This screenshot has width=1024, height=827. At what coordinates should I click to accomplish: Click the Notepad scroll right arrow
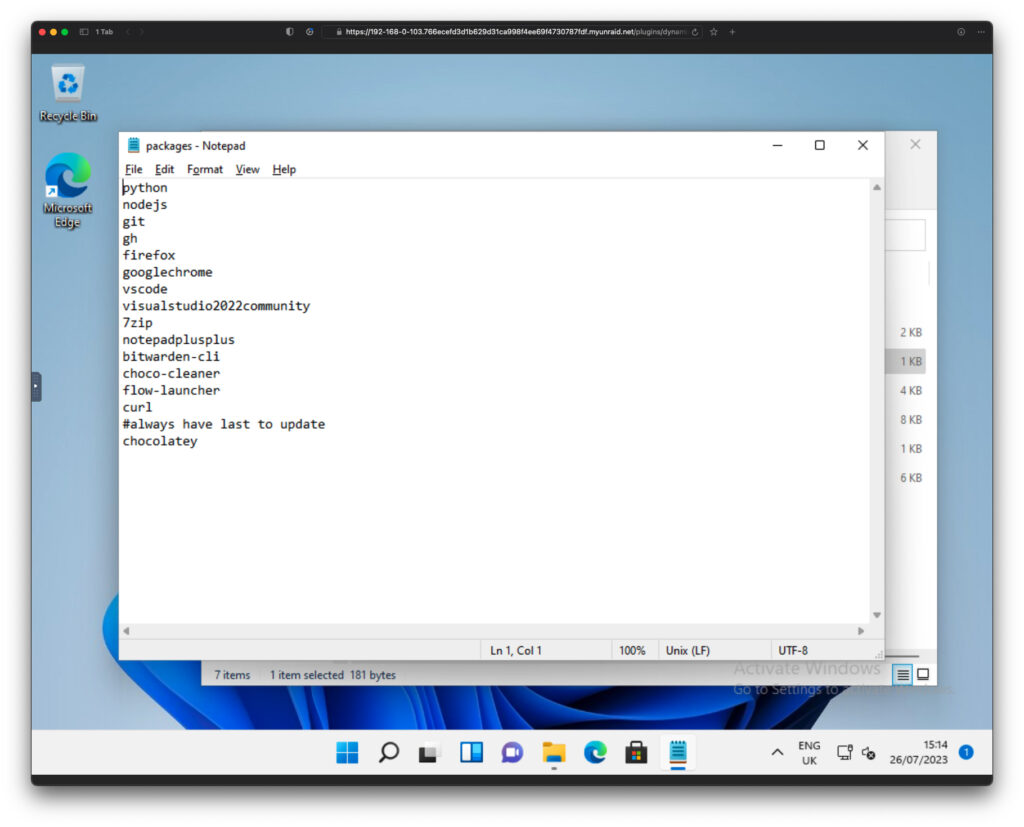pos(861,631)
